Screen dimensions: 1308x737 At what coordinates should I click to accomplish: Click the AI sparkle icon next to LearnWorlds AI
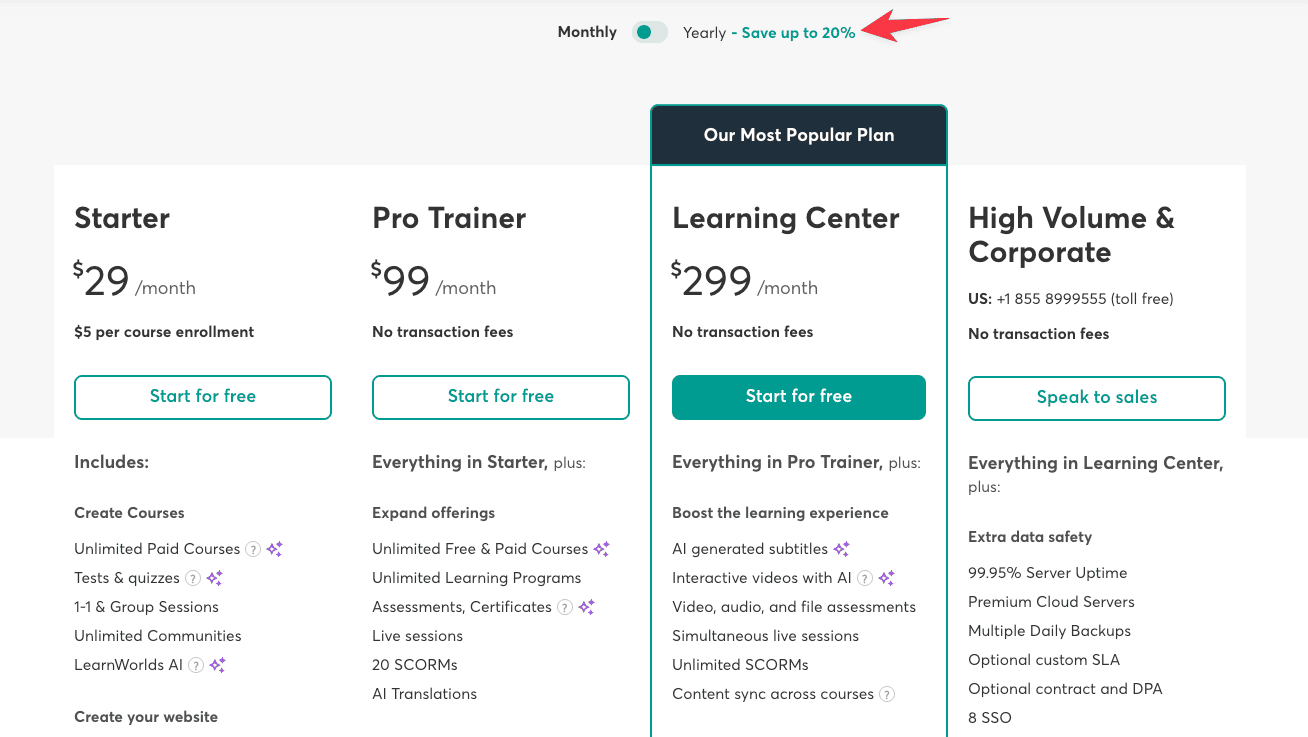(x=218, y=665)
